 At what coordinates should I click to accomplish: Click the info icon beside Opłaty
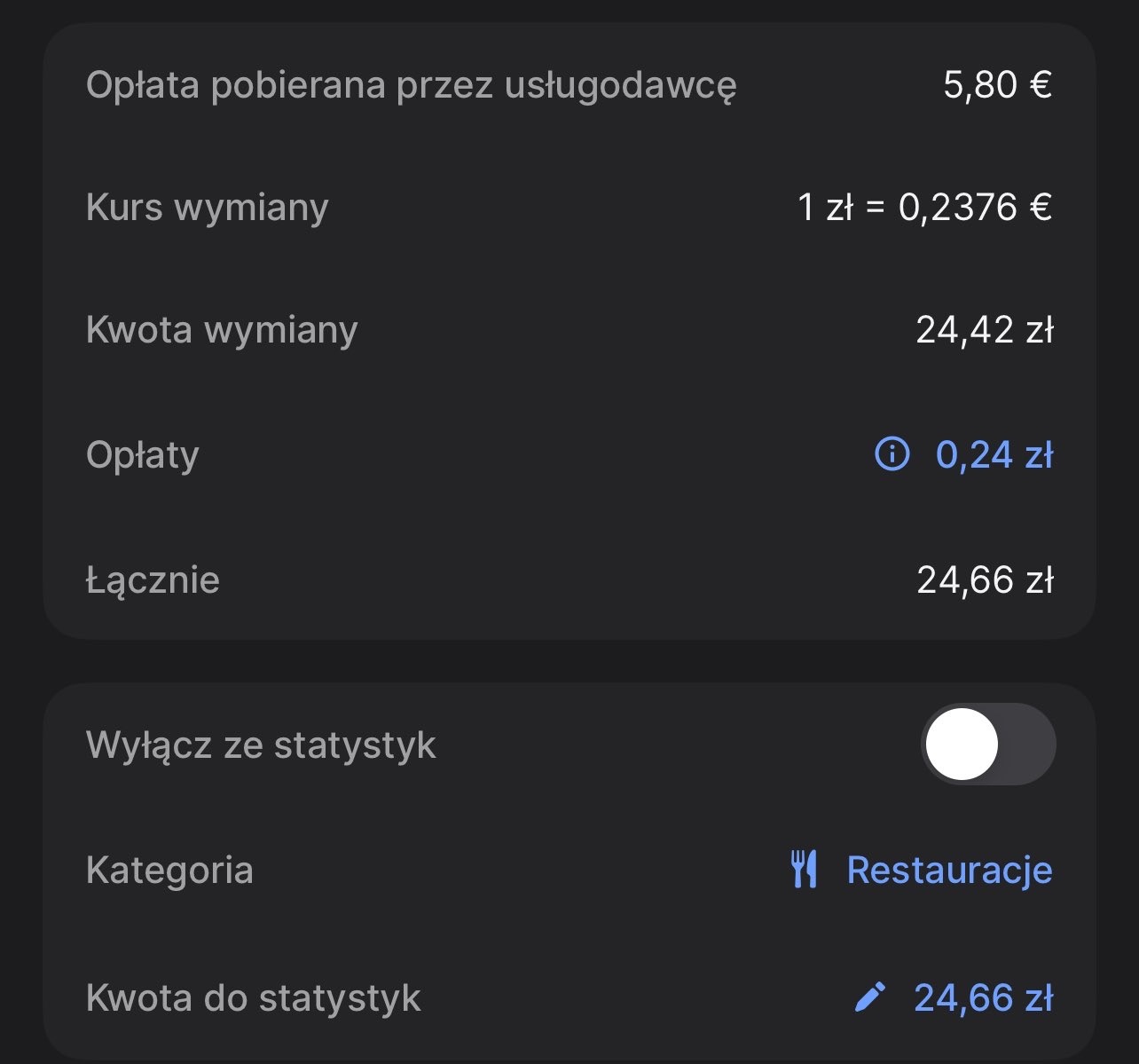click(892, 454)
